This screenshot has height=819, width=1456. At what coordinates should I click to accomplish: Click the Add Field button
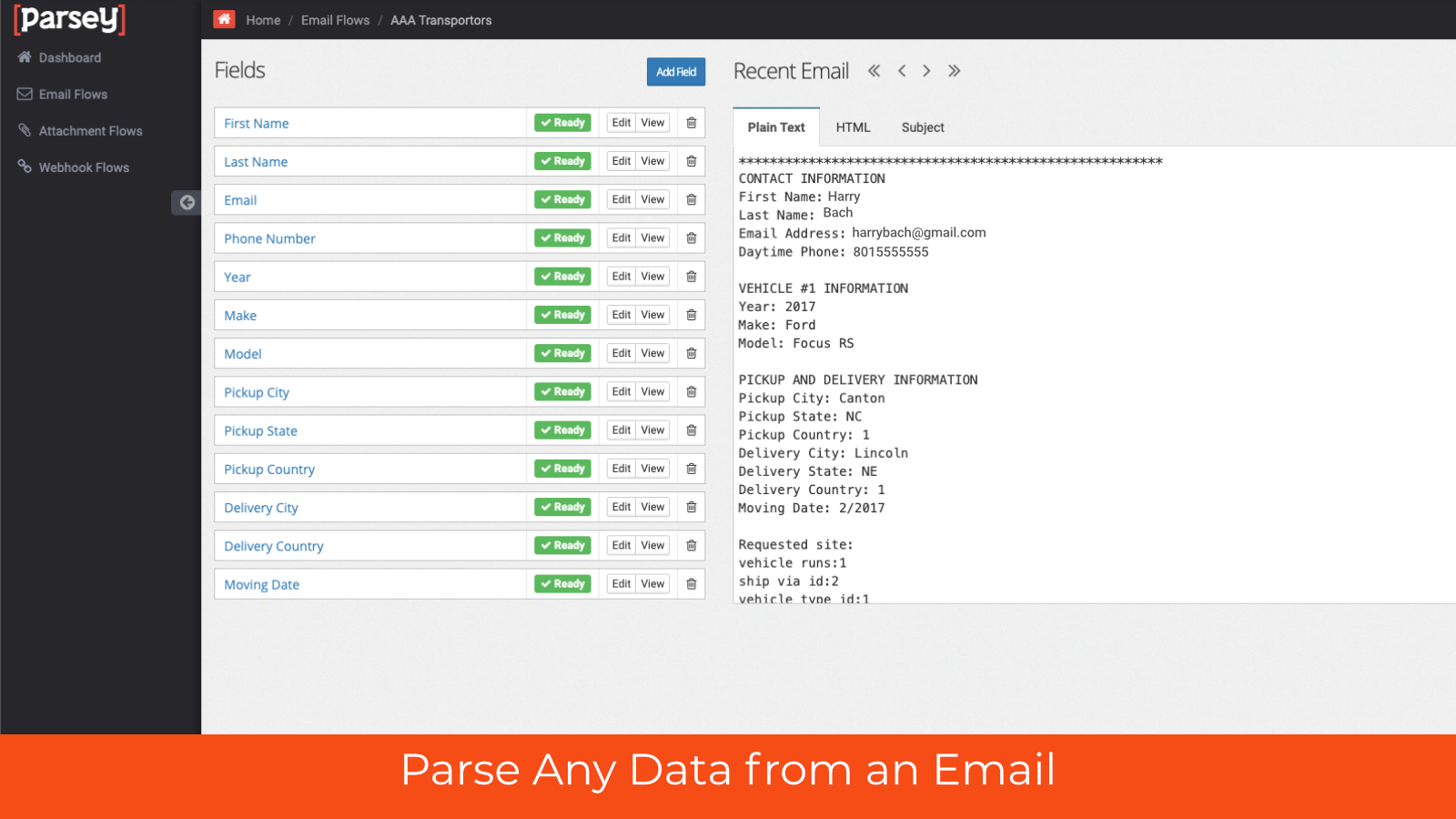[x=676, y=72]
